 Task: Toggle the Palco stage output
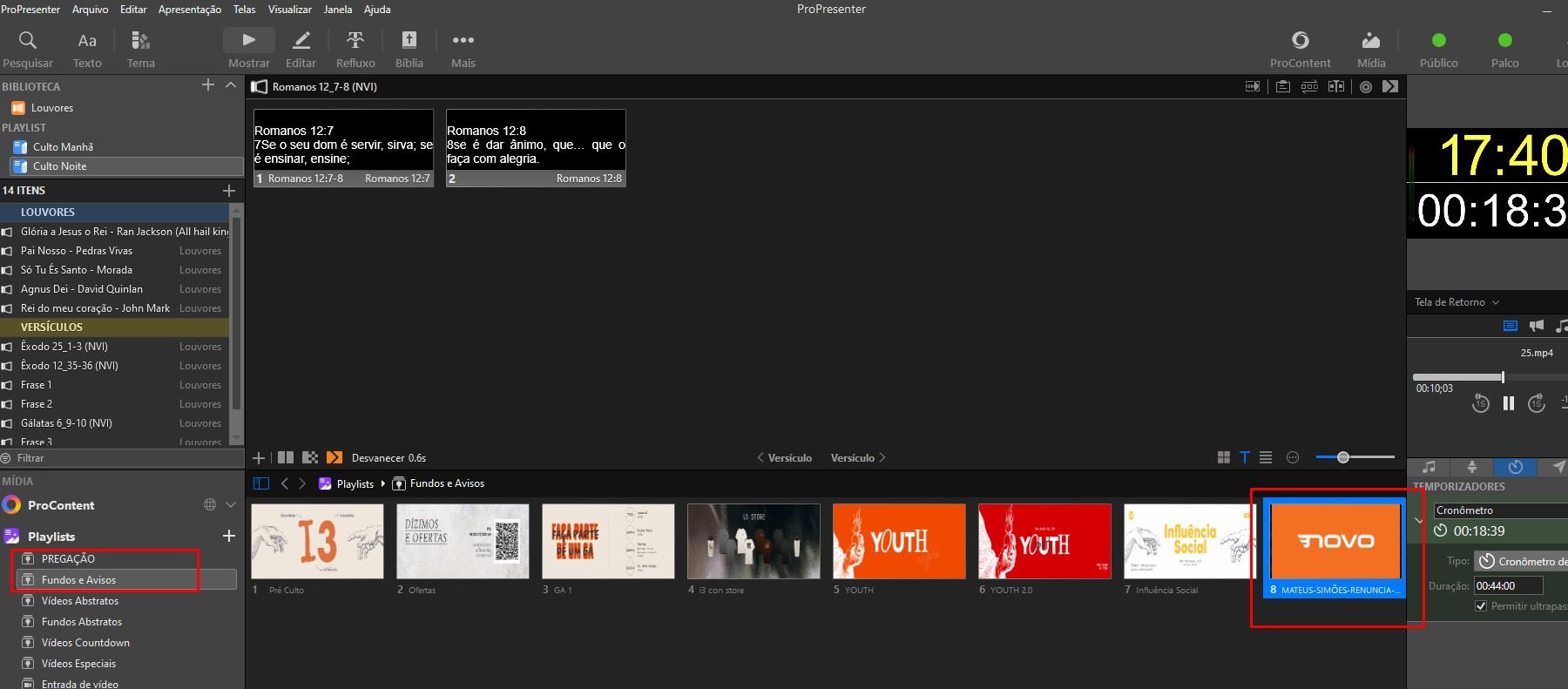[x=1504, y=50]
